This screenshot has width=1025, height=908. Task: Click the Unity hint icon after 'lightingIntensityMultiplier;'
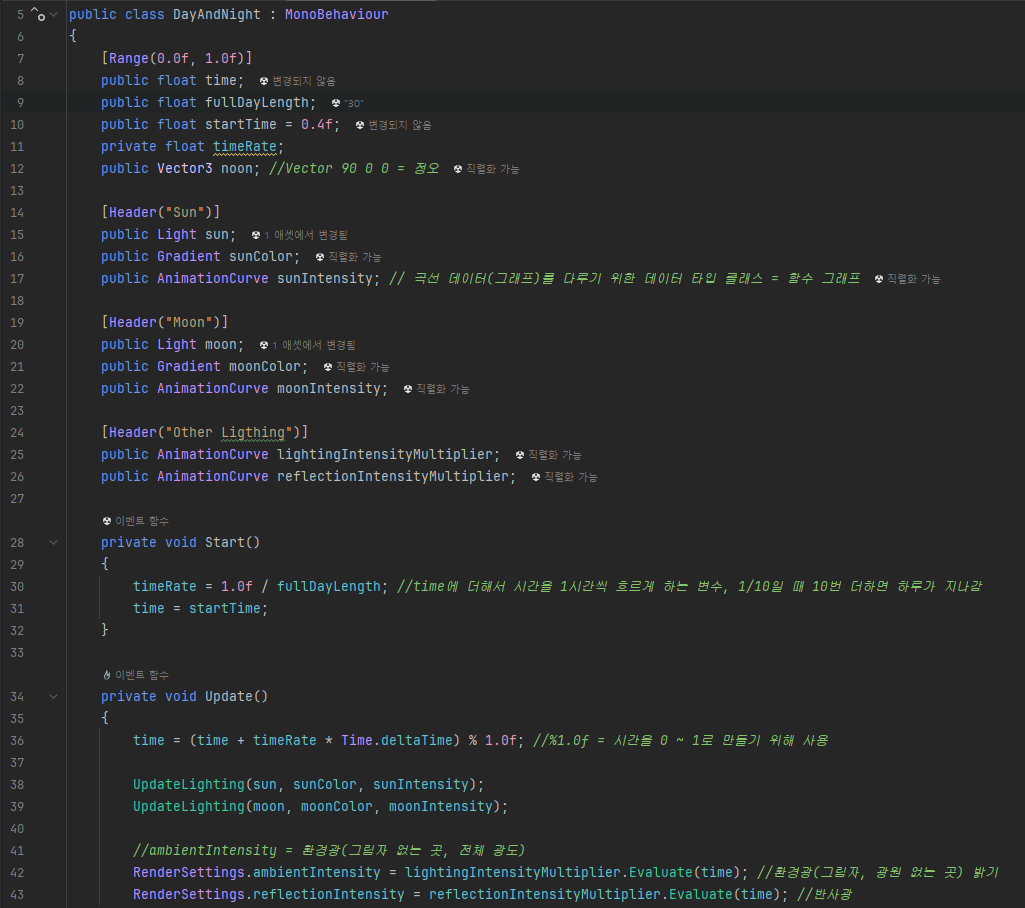click(520, 455)
